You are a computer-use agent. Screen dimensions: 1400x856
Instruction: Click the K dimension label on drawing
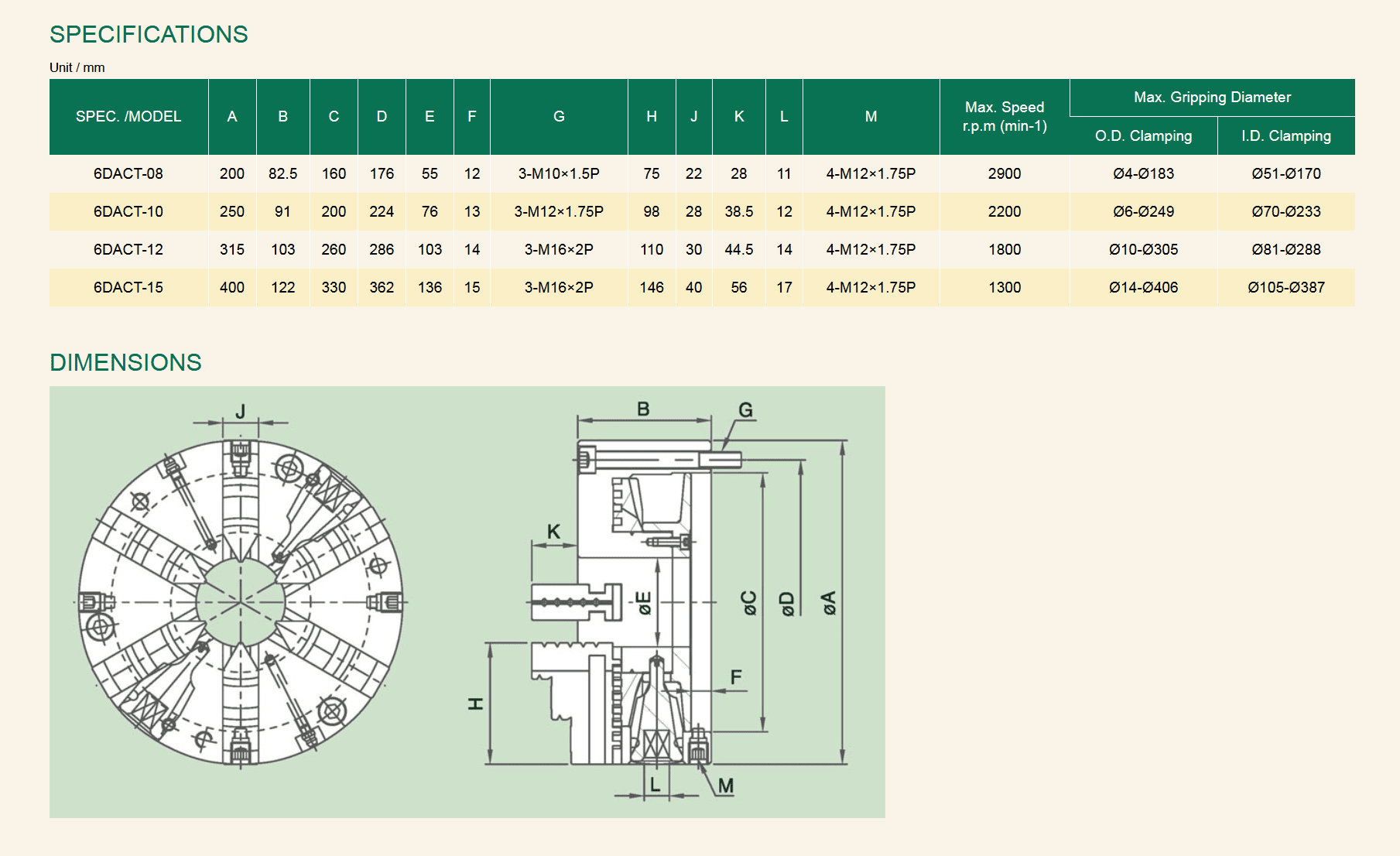pos(553,532)
